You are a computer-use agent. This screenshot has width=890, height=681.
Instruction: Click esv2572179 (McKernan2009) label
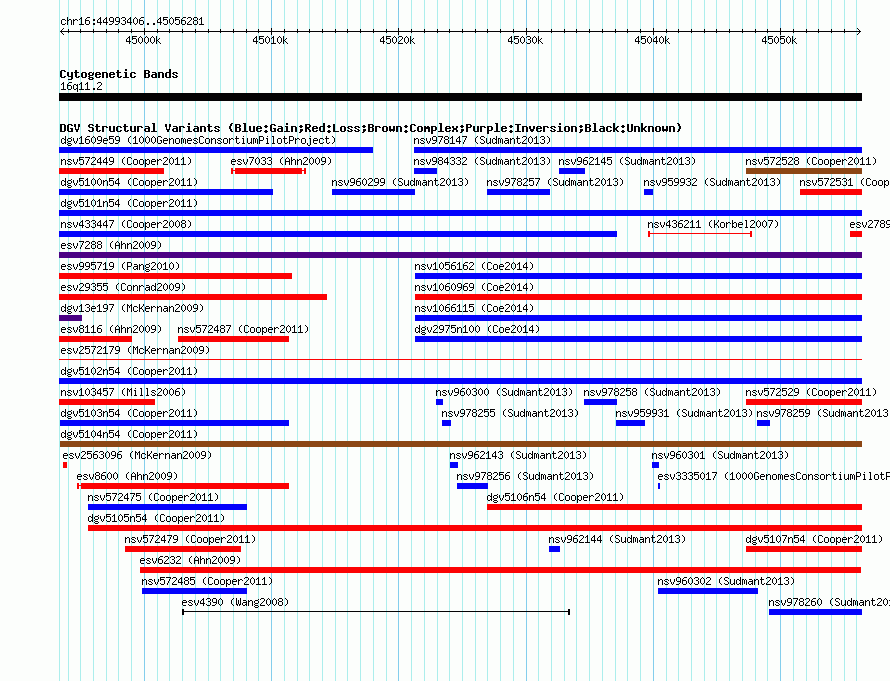(135, 350)
